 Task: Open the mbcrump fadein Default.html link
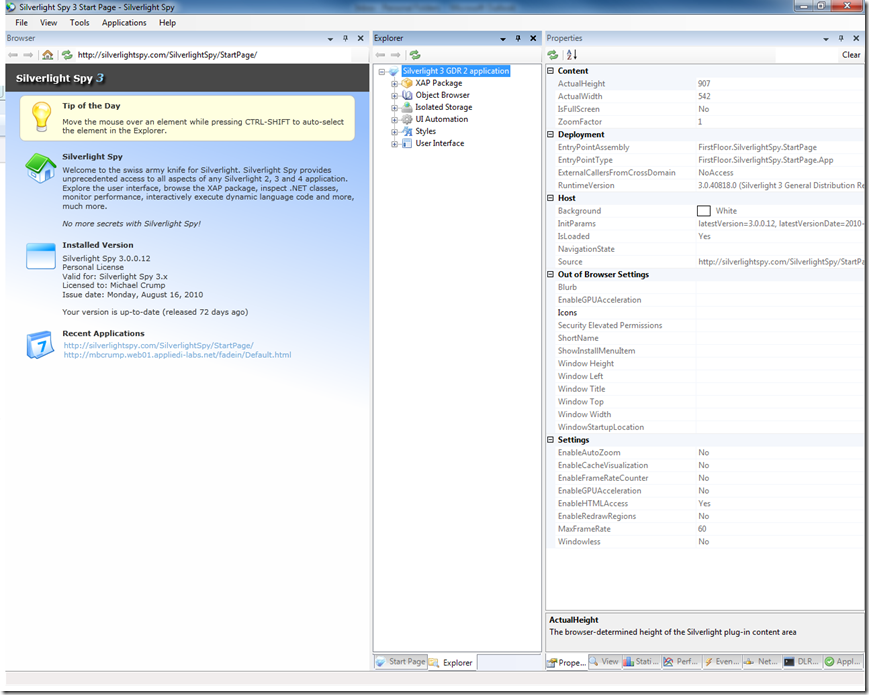(x=177, y=355)
